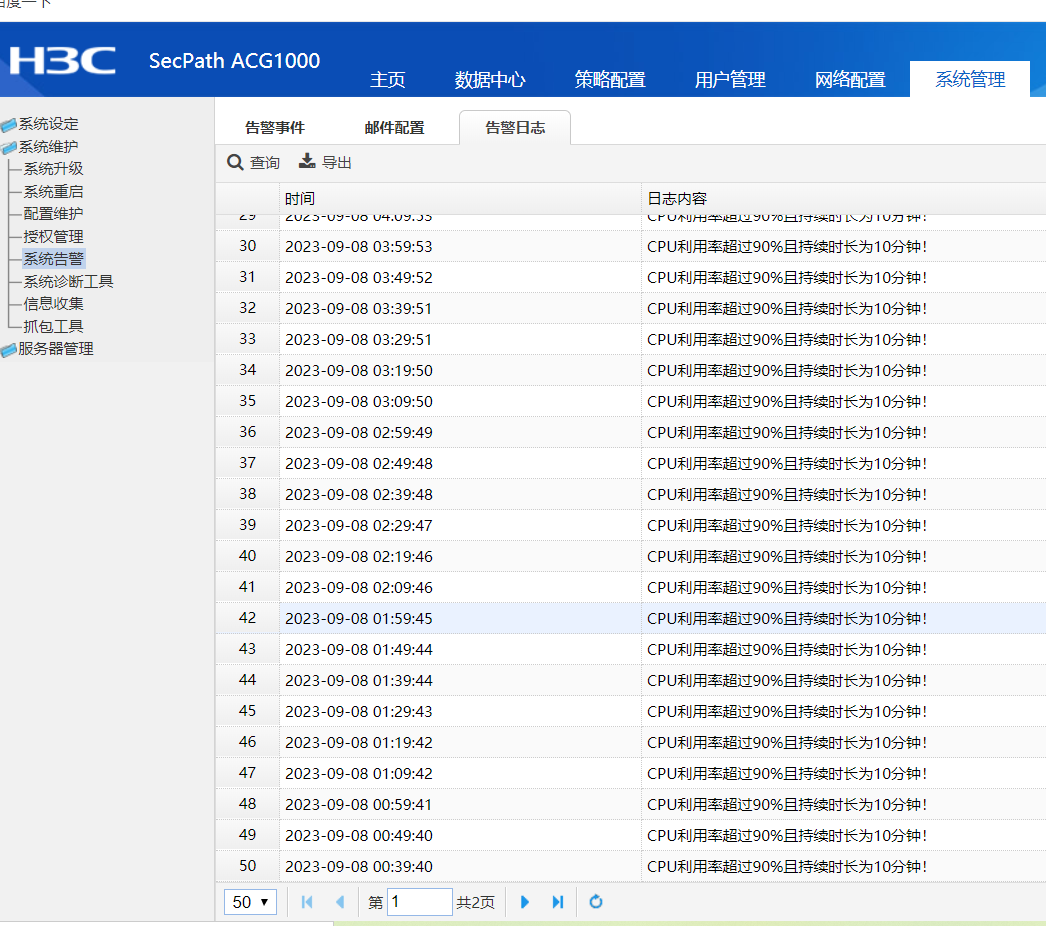Click the 服务器管理 folder icon
The image size is (1046, 926).
[9, 350]
